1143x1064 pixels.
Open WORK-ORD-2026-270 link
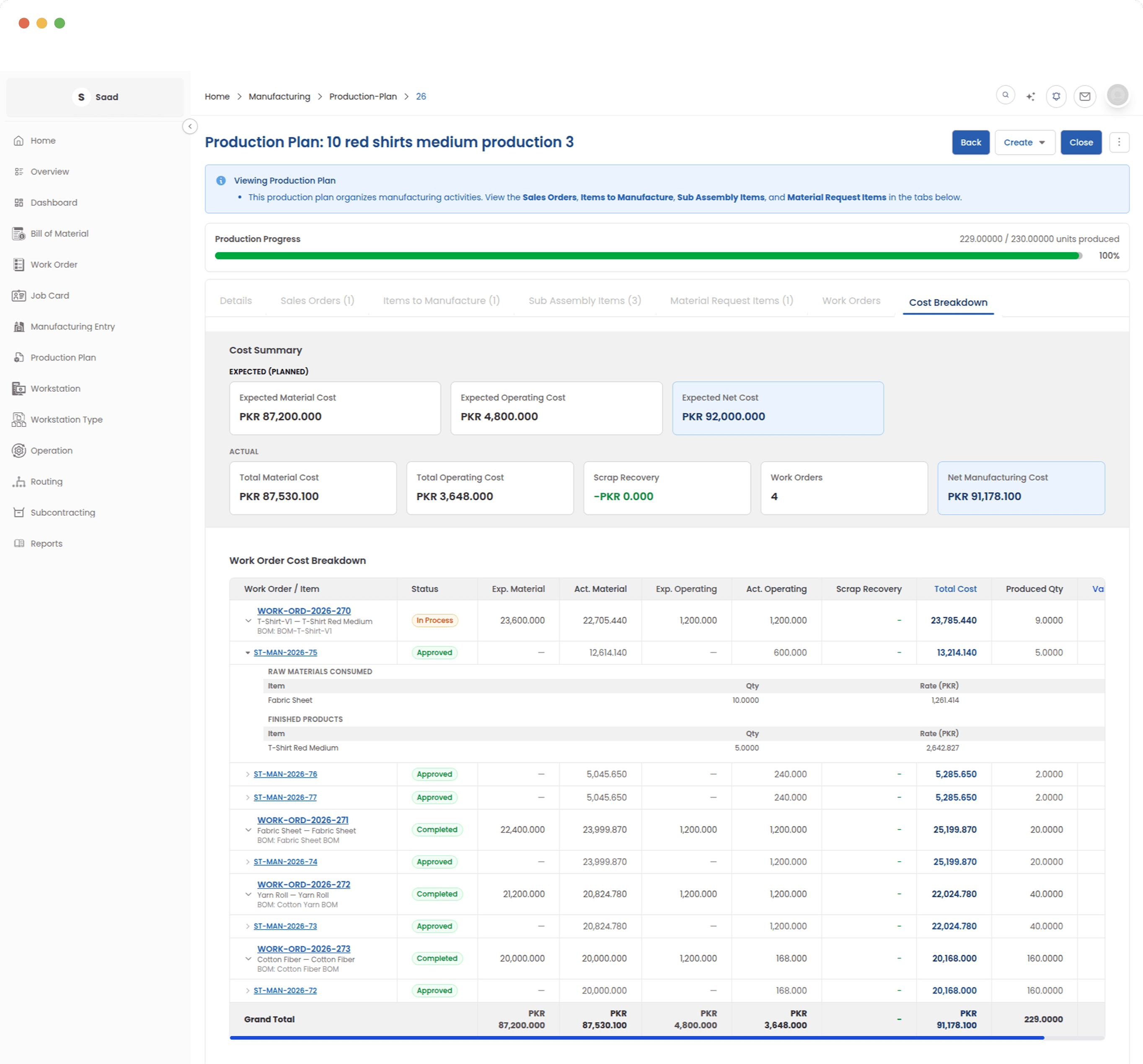[304, 611]
